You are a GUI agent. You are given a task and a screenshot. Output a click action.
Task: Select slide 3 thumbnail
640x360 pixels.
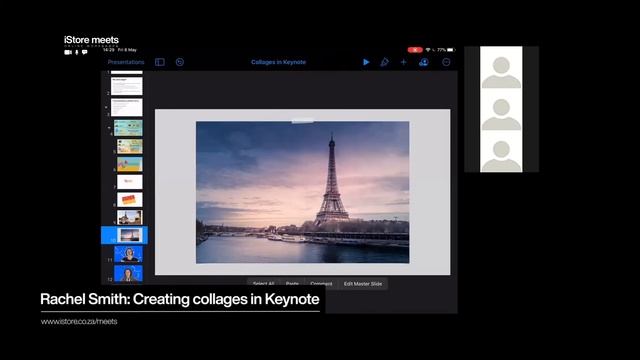pos(127,107)
